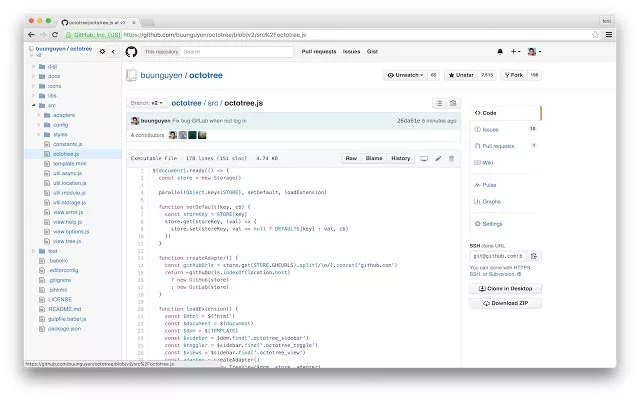640x400 pixels.
Task: Click the GitHub Octocat logo
Action: click(x=131, y=52)
